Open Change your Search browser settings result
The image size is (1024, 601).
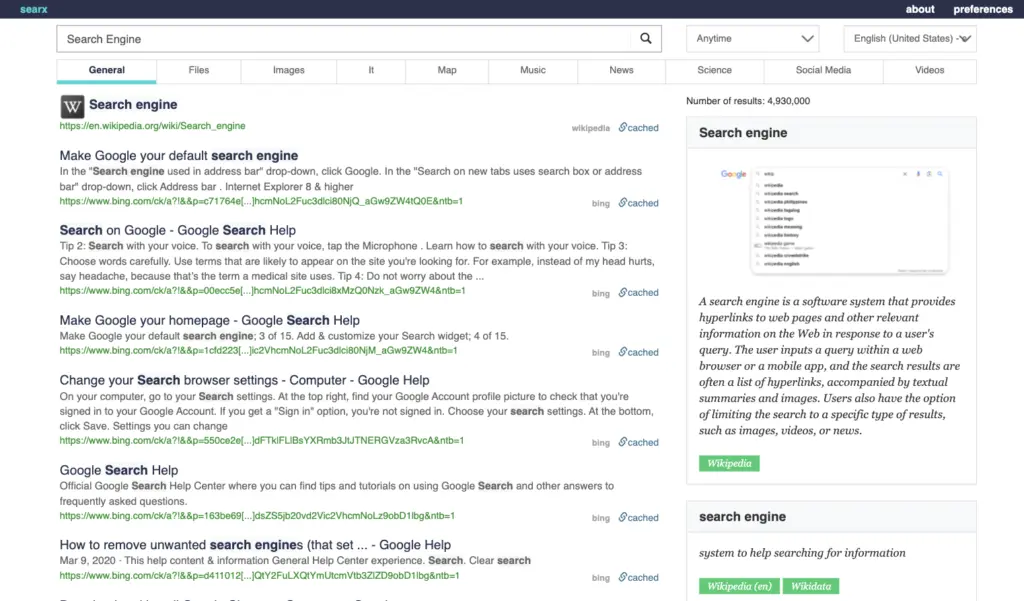(x=244, y=380)
